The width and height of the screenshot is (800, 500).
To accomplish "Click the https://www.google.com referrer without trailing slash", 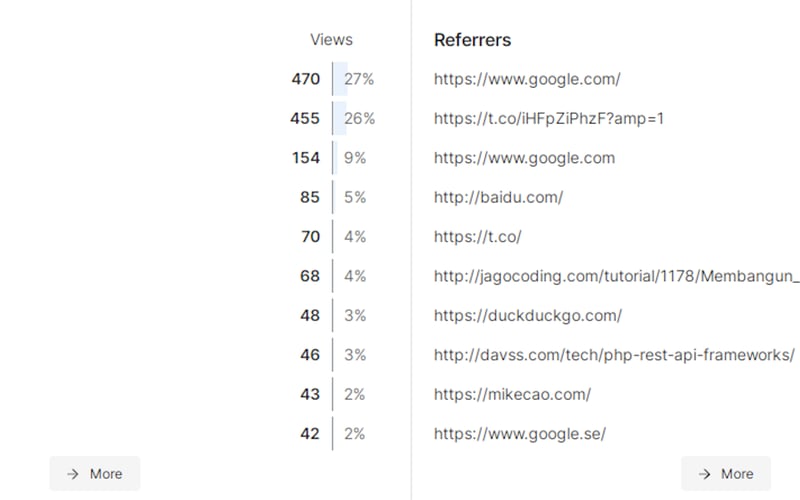I will pyautogui.click(x=524, y=158).
